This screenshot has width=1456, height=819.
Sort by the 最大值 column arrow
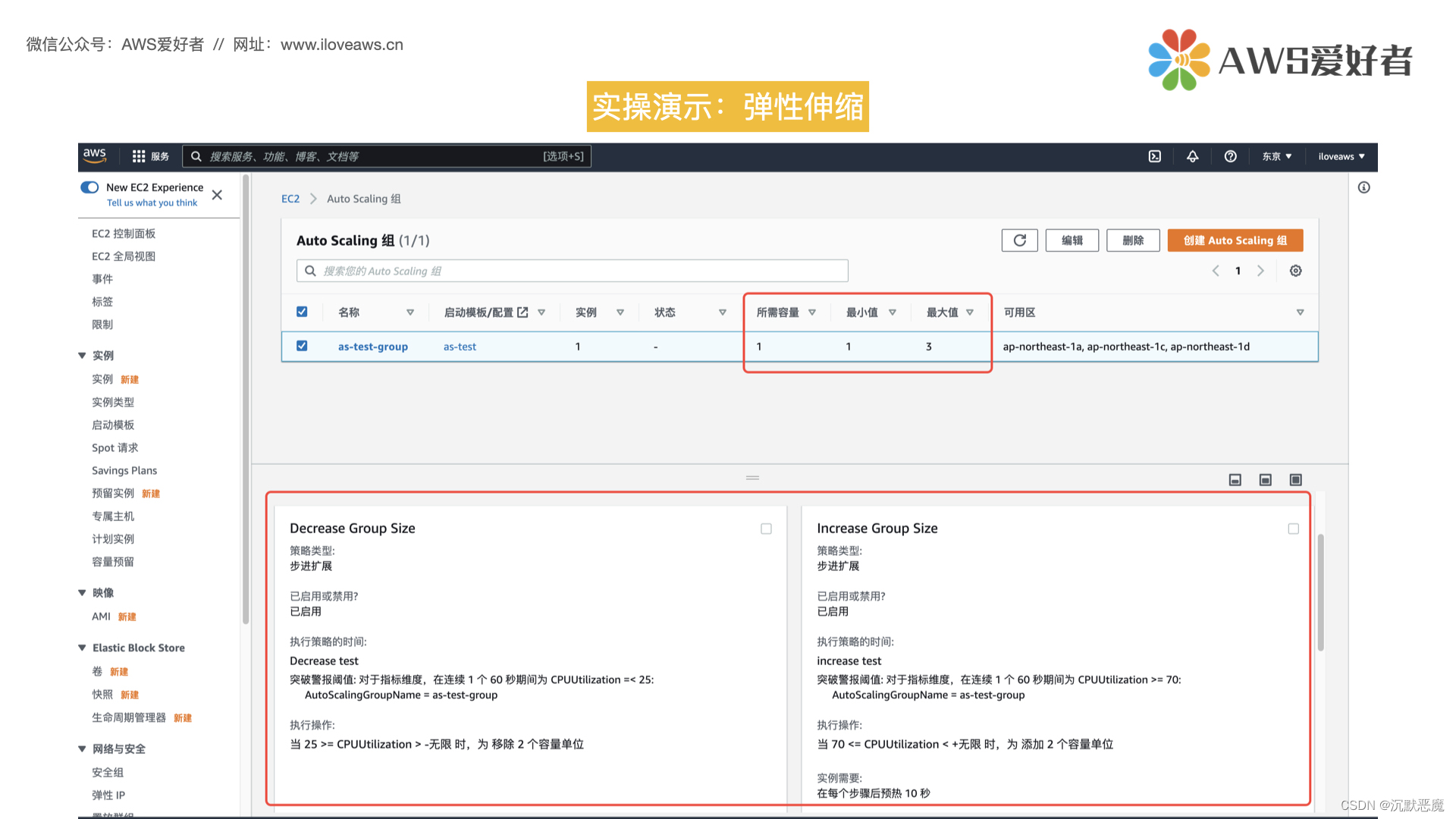click(x=970, y=312)
